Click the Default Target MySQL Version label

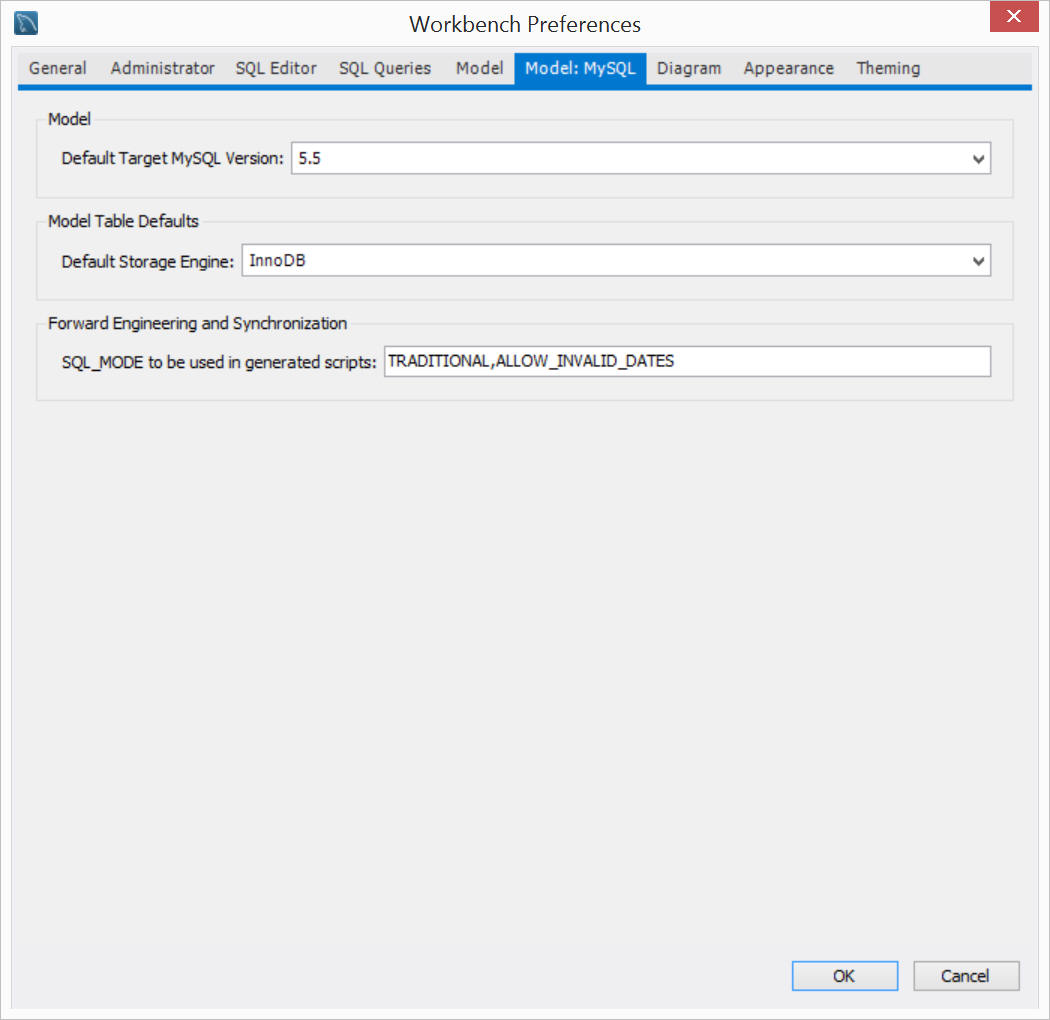tap(173, 159)
